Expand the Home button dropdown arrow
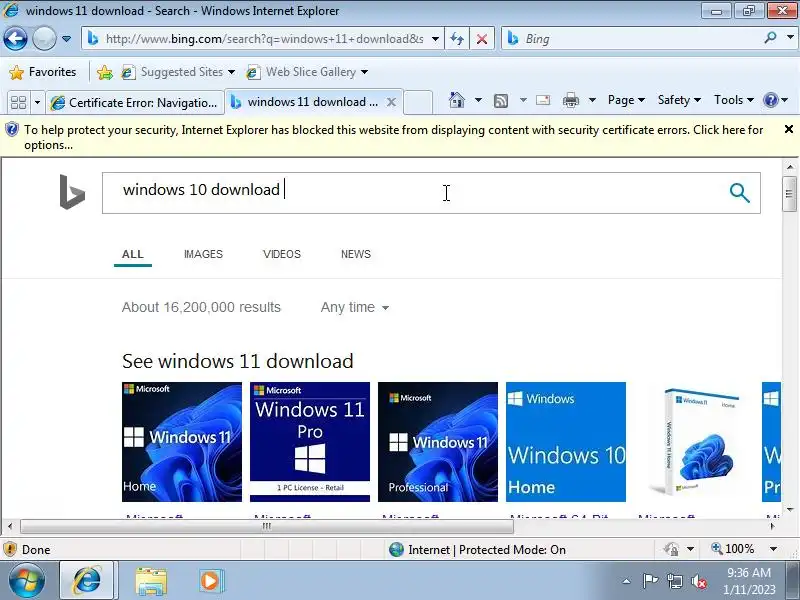This screenshot has width=800, height=600. click(x=478, y=100)
